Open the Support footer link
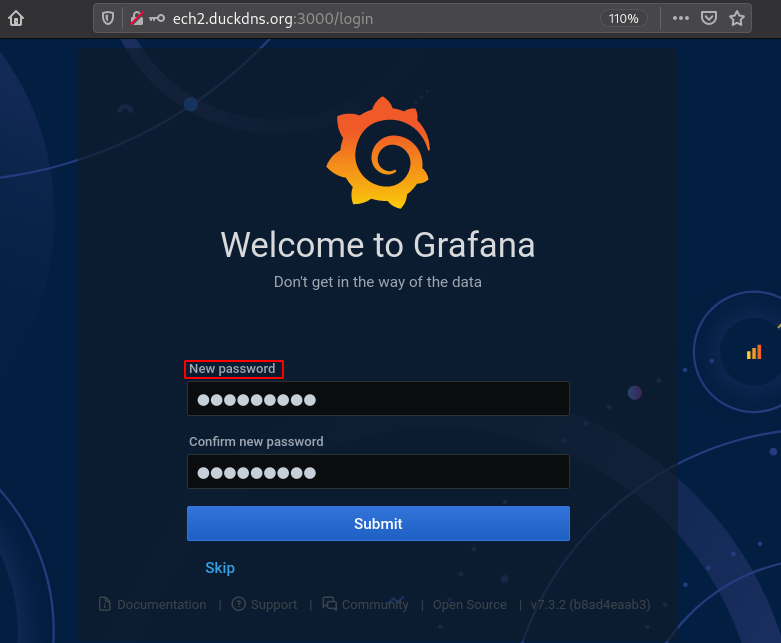This screenshot has width=781, height=643. click(273, 605)
